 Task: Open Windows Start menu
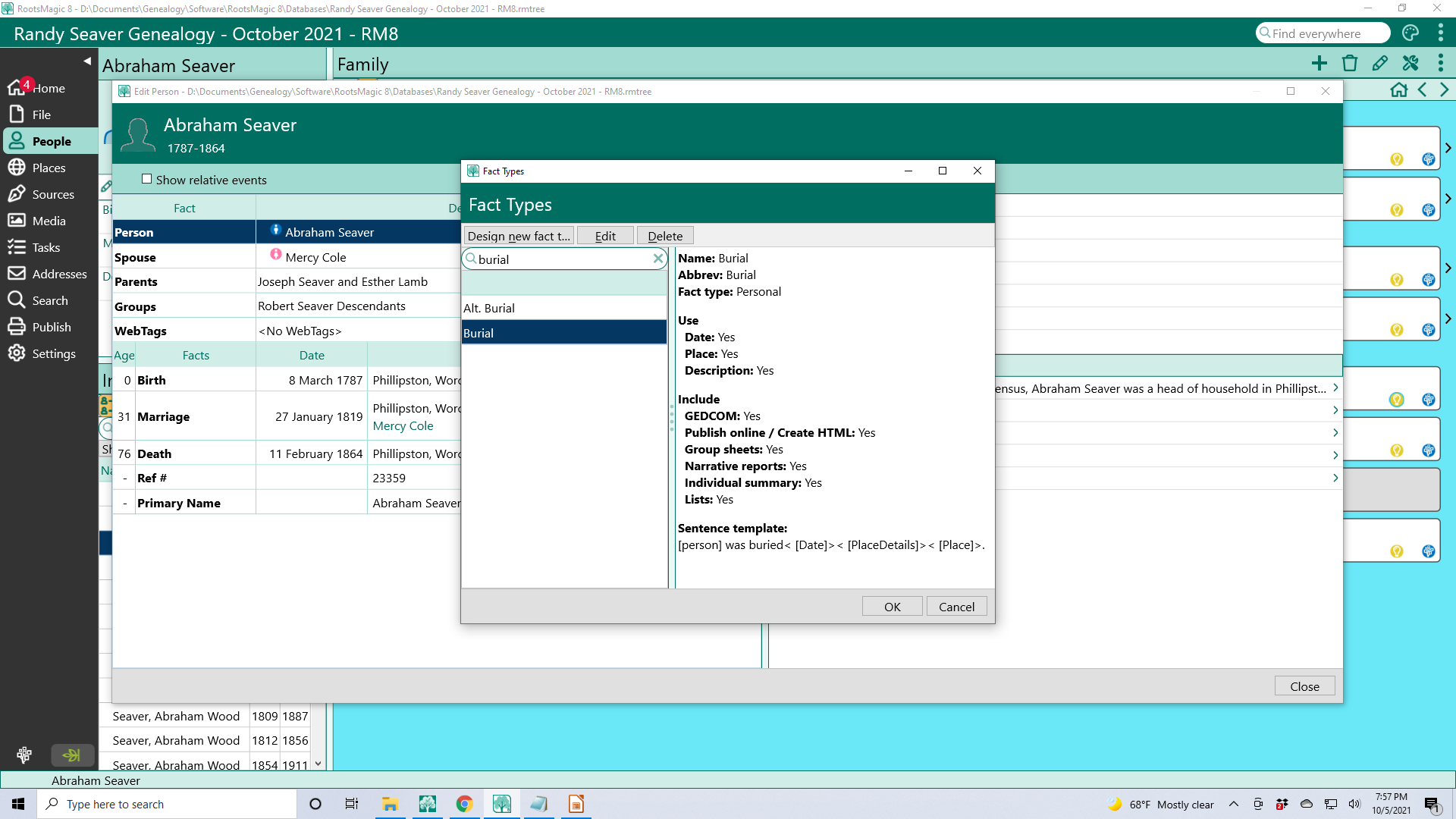18,804
